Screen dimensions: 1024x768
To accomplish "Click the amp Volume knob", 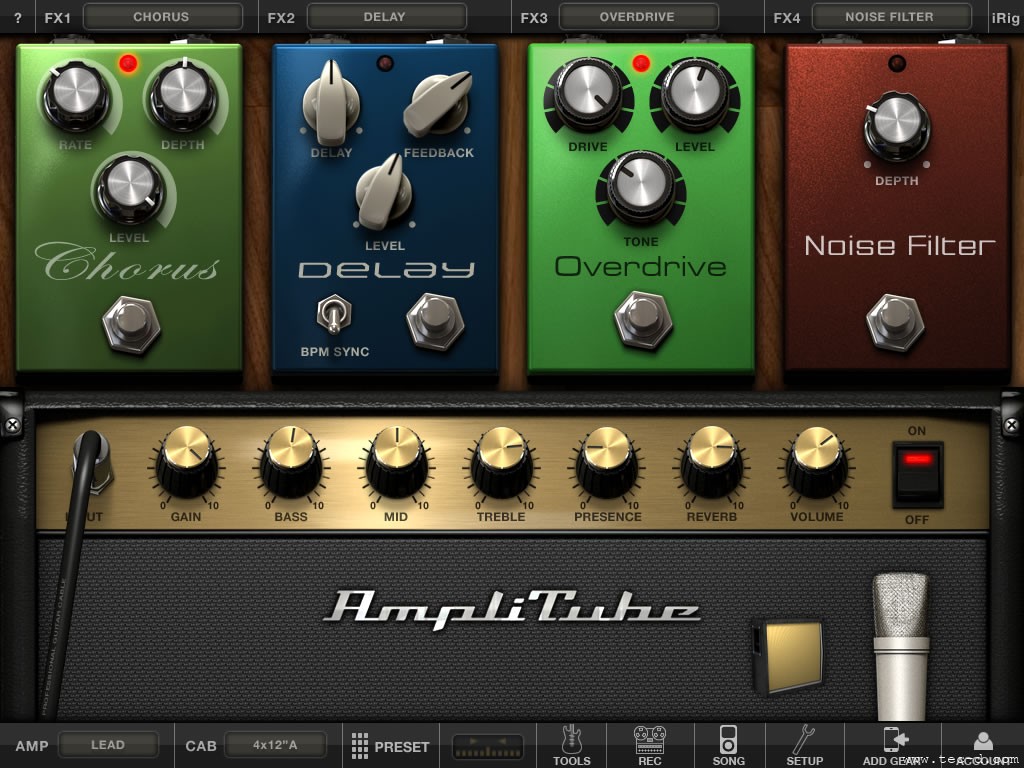I will pos(817,462).
